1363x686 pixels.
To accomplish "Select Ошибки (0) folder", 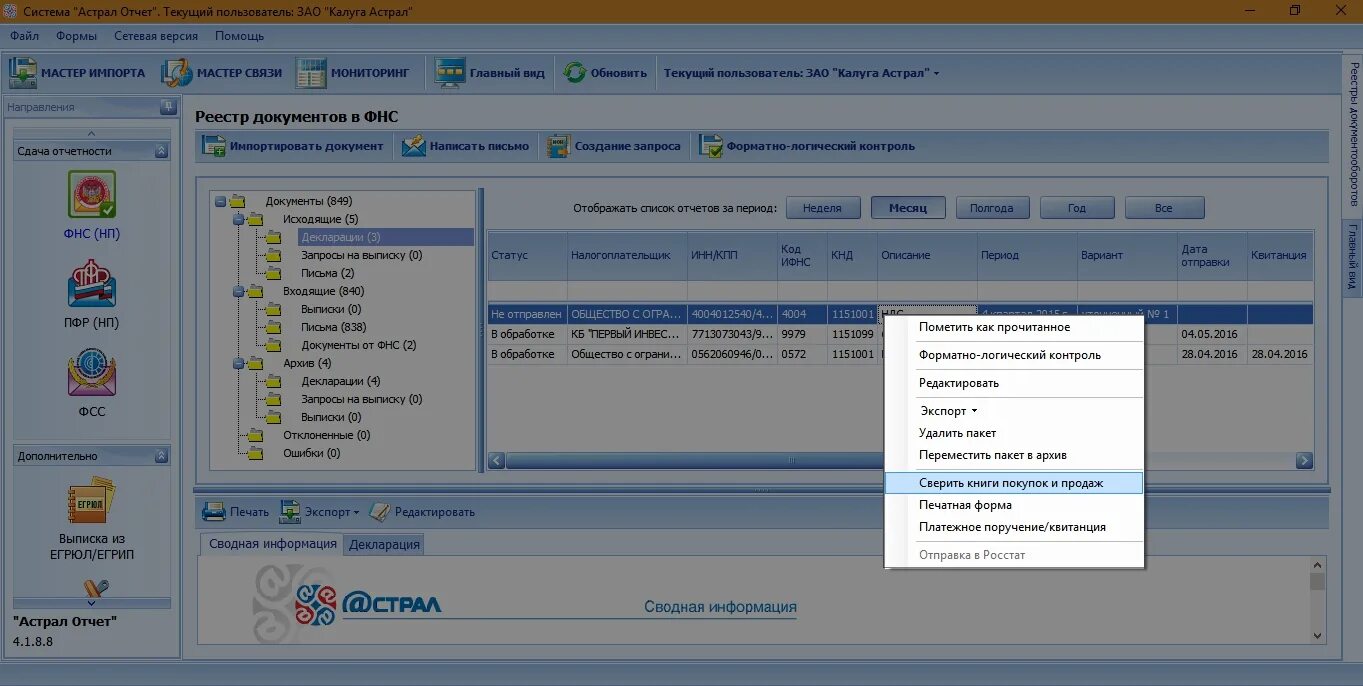I will click(x=311, y=453).
